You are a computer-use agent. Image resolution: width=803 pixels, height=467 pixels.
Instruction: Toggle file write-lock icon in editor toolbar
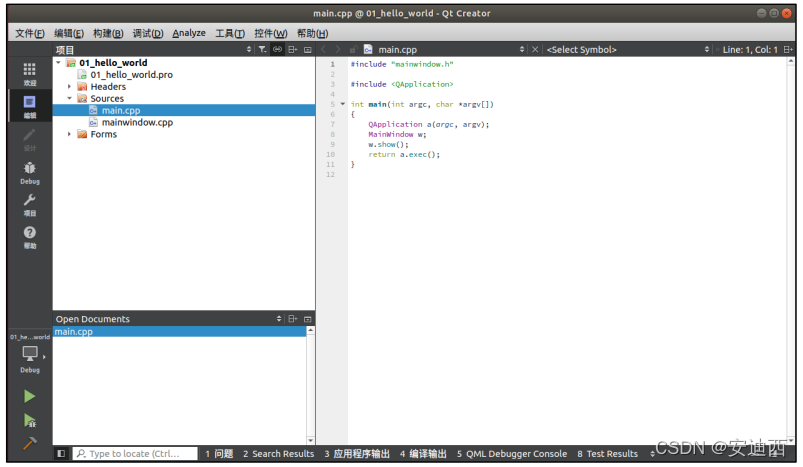point(353,50)
